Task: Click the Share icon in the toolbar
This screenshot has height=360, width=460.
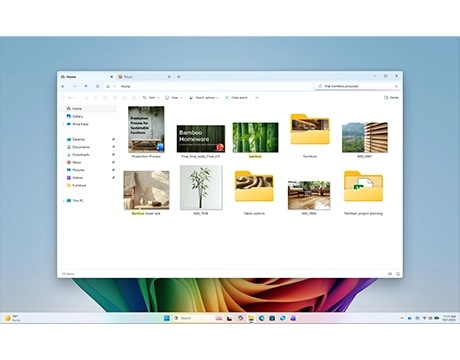Action: pyautogui.click(x=125, y=98)
